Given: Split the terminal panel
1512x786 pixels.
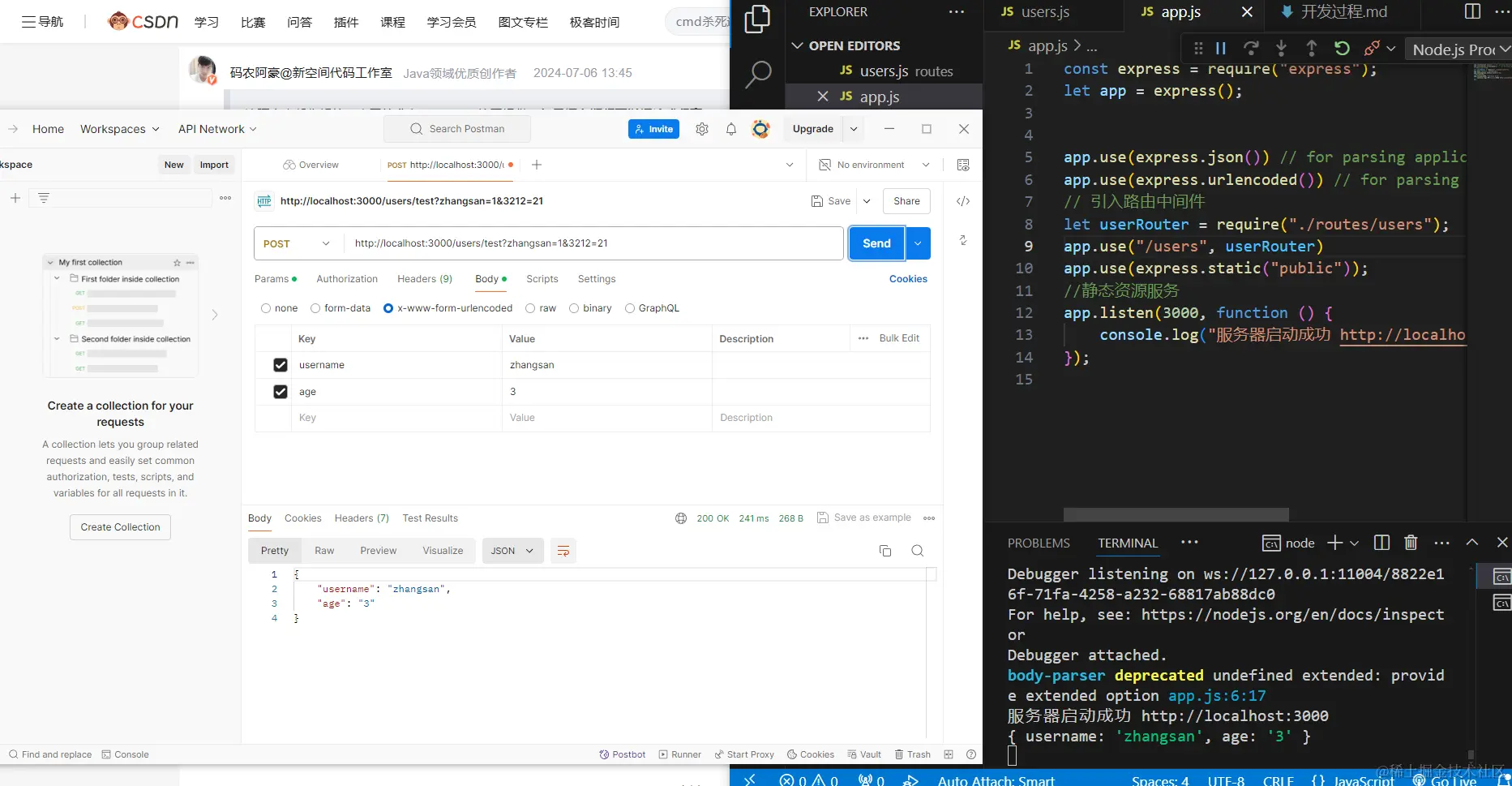Looking at the screenshot, I should 1382,543.
